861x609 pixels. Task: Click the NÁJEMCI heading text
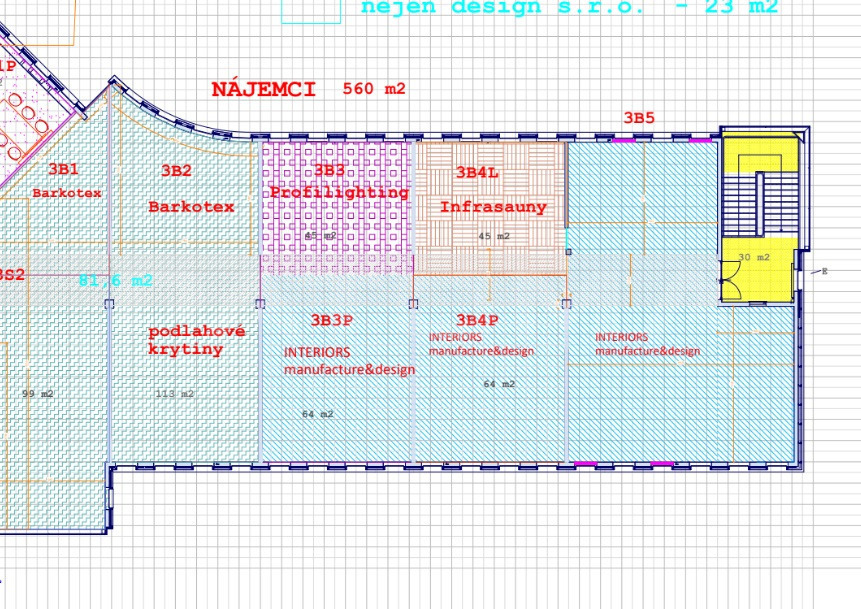(x=264, y=89)
